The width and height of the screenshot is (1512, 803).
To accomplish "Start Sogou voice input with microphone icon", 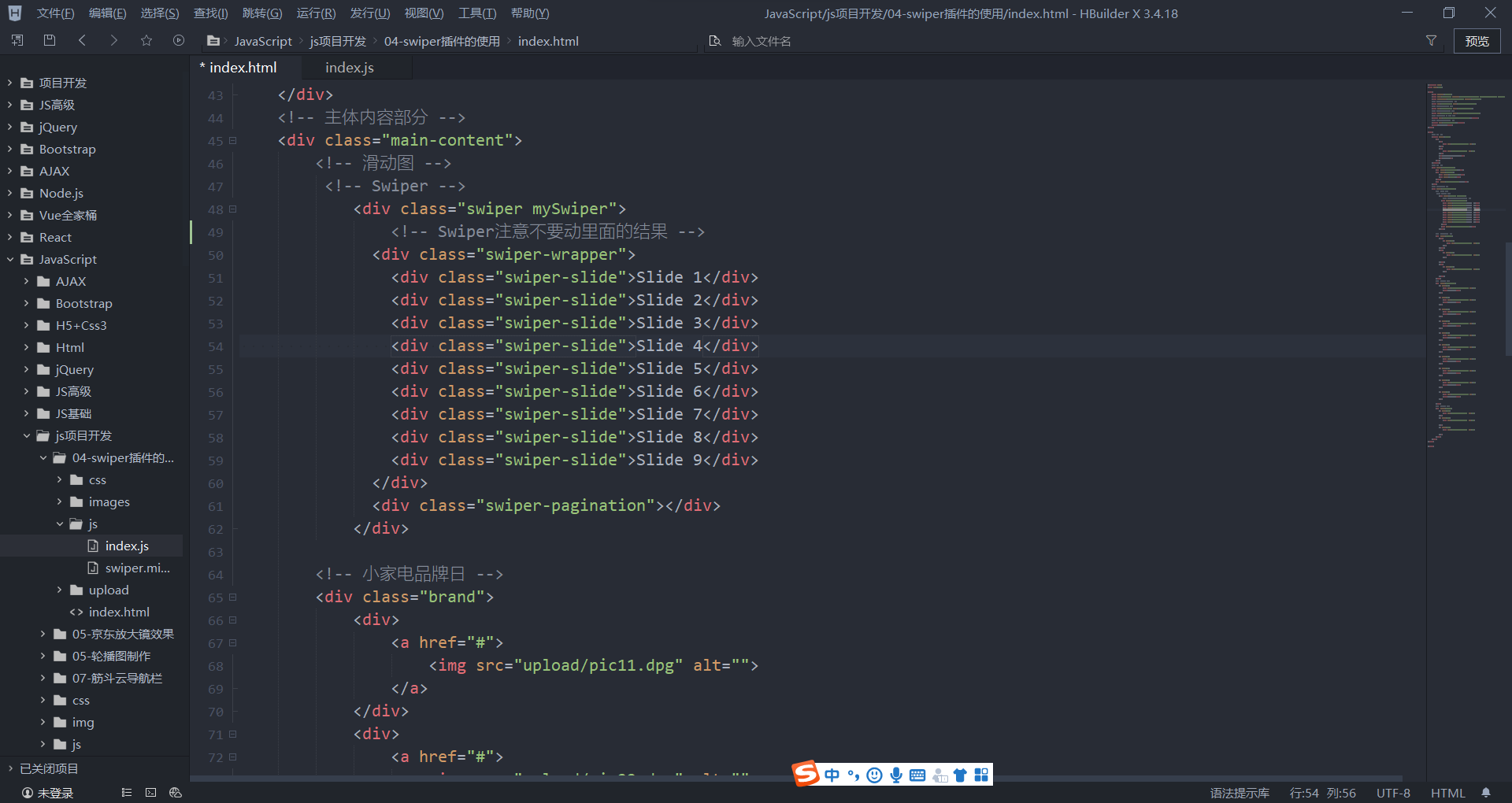I will [x=895, y=775].
